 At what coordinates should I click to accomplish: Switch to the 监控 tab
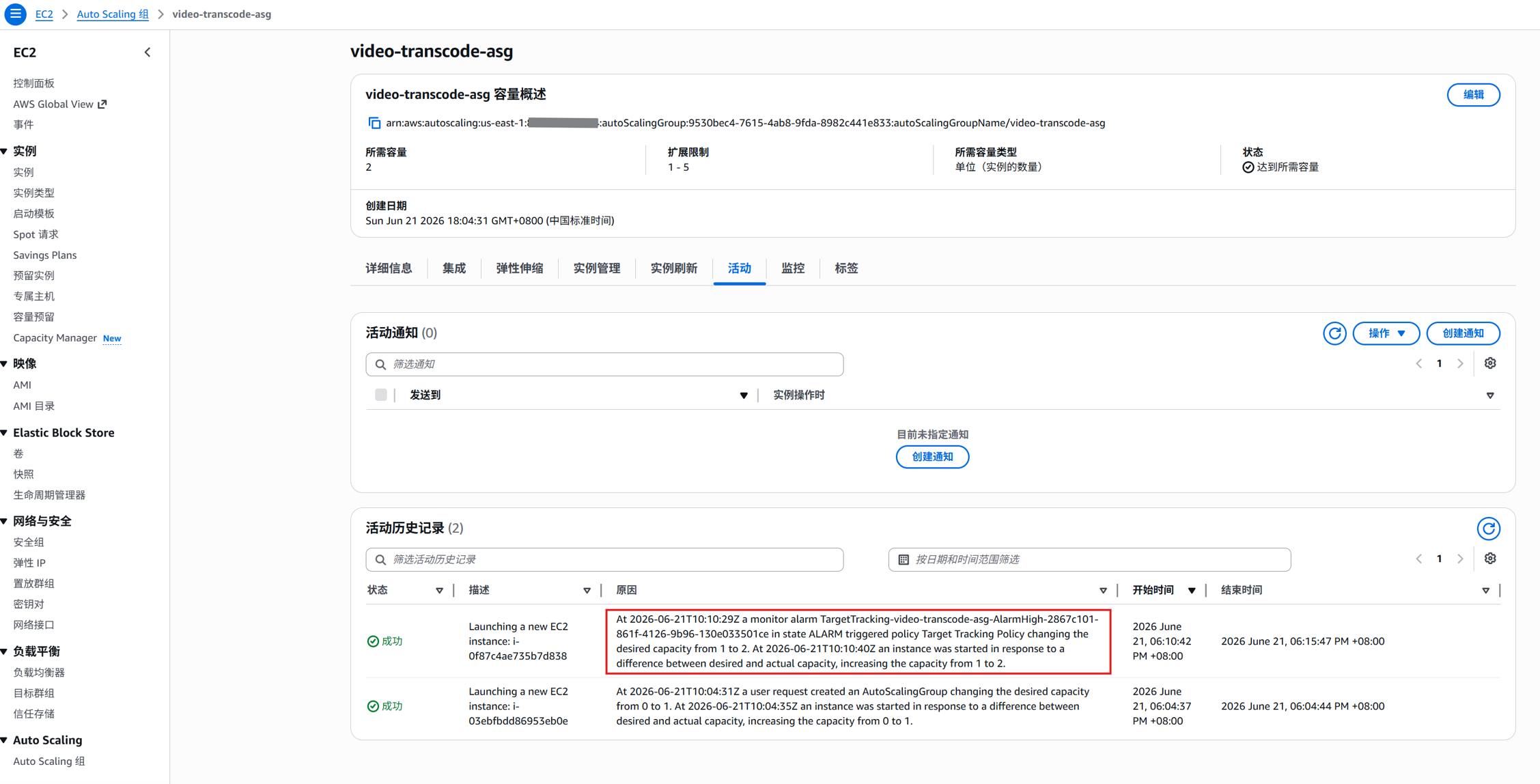(793, 268)
